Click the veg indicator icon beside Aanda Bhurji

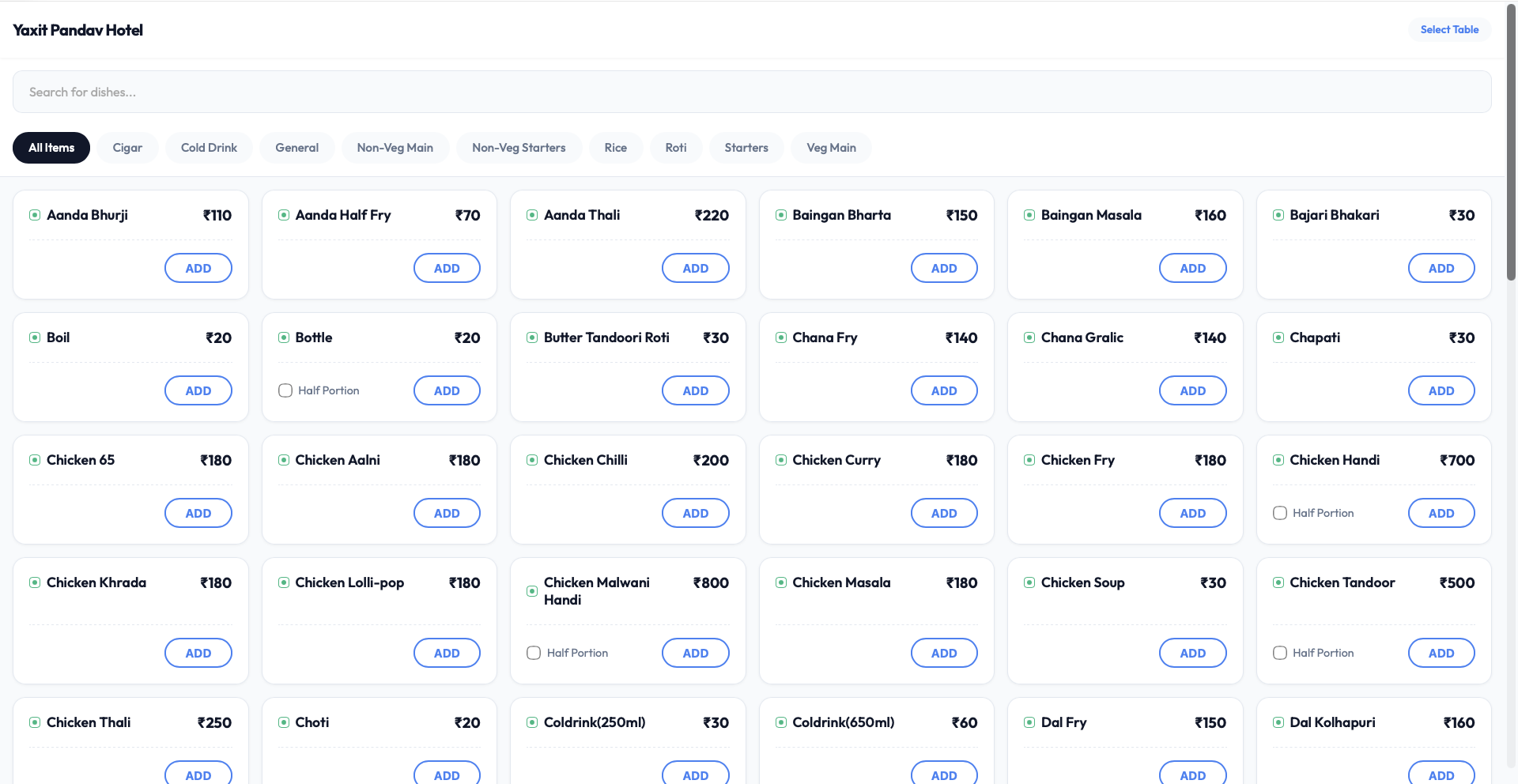tap(35, 215)
